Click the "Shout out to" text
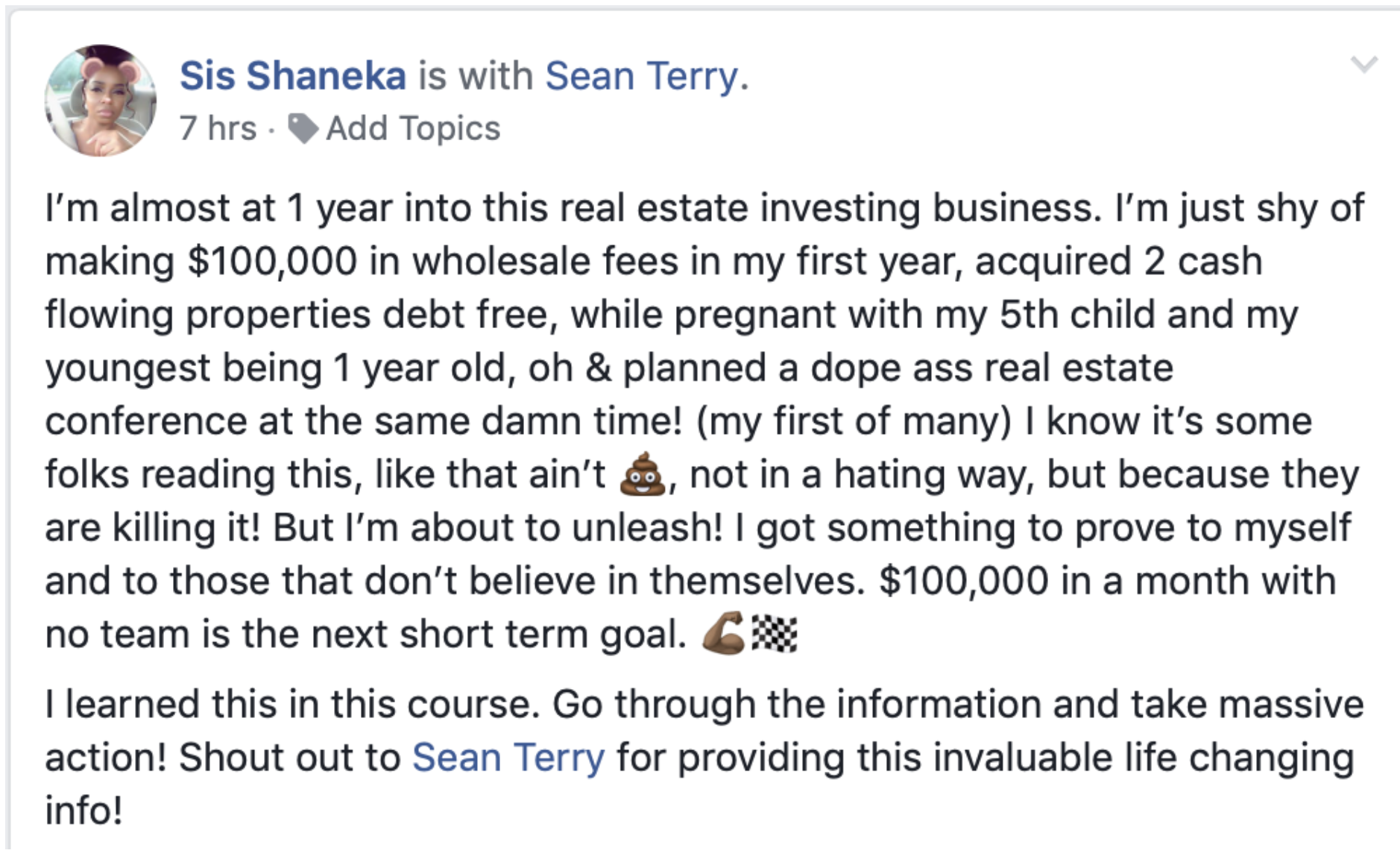 click(x=290, y=758)
